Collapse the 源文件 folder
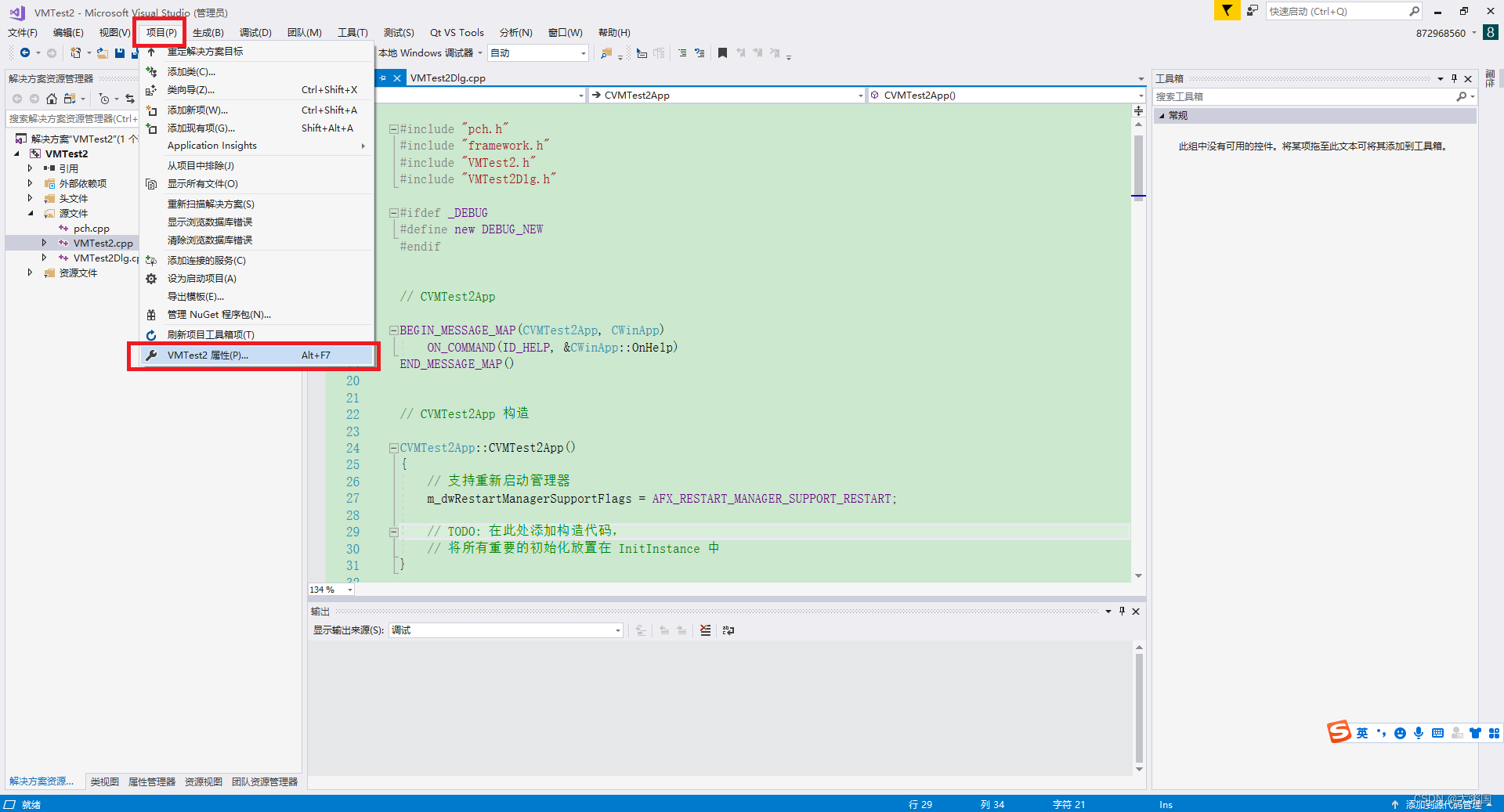This screenshot has height=812, width=1504. point(31,213)
